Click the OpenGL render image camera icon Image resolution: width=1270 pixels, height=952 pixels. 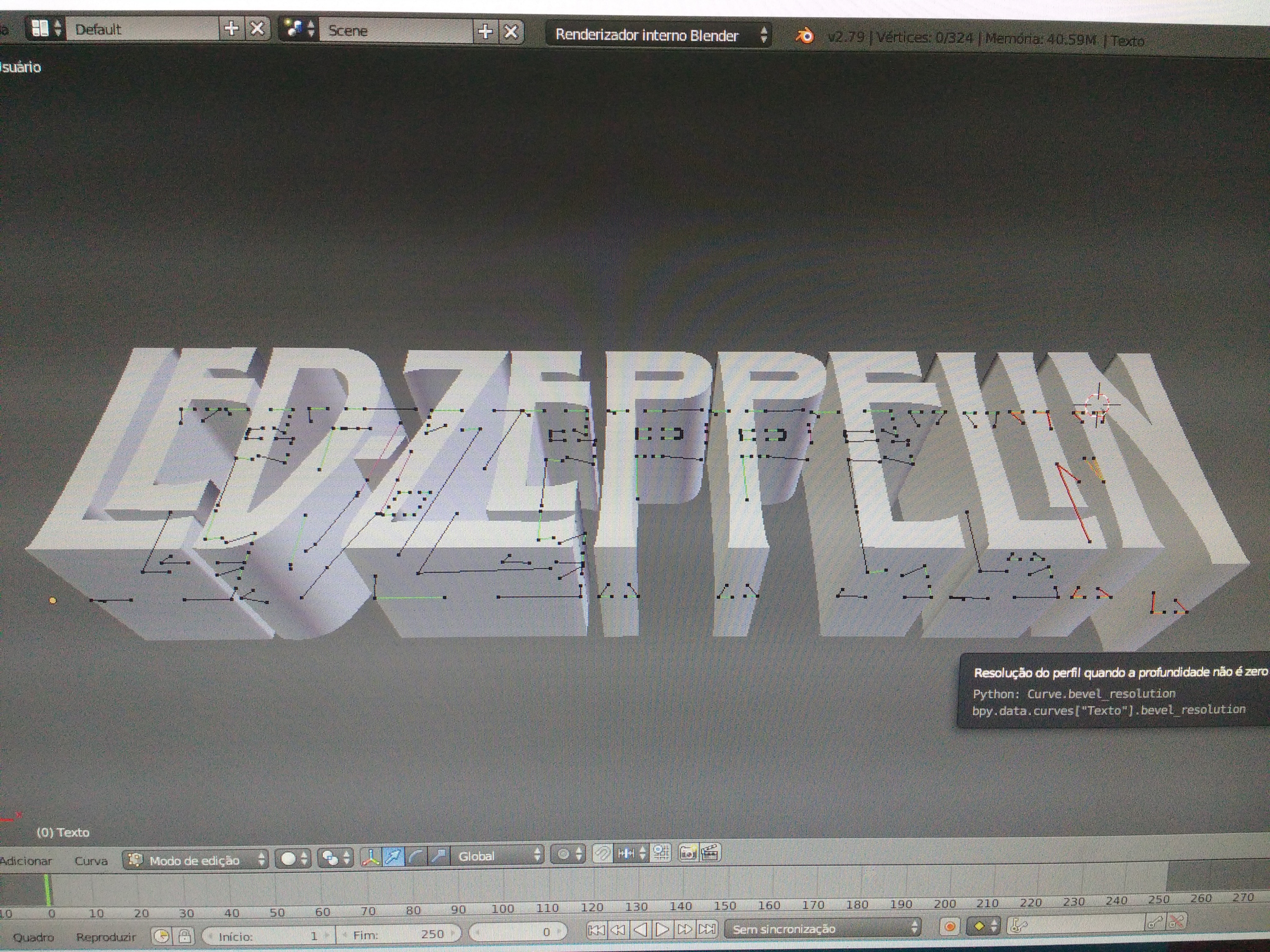(x=688, y=853)
